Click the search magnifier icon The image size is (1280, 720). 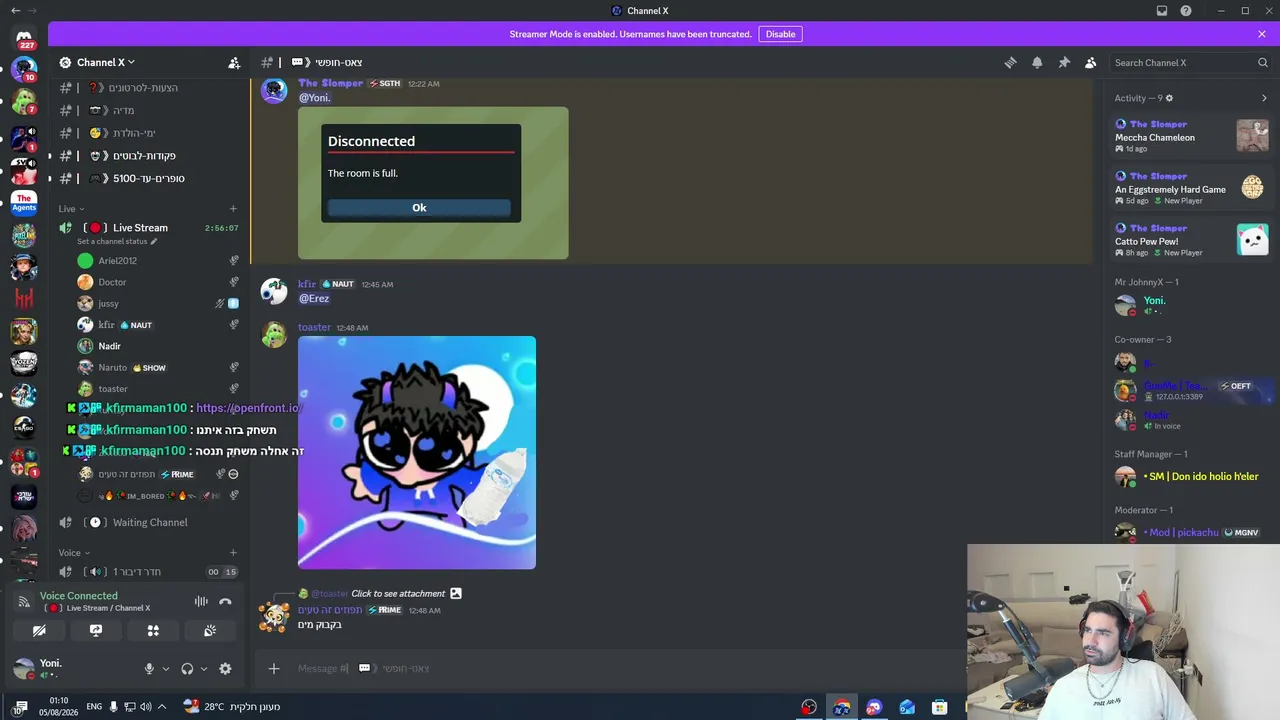(x=1262, y=62)
